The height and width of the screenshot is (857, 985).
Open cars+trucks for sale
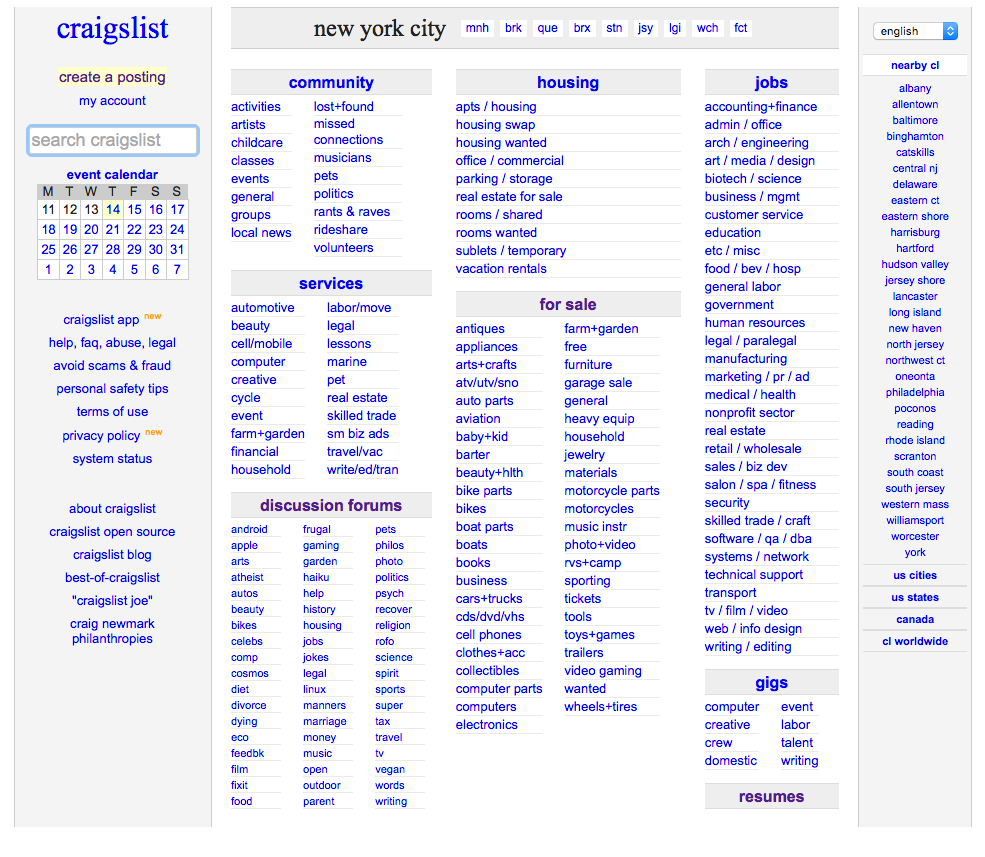click(x=489, y=599)
